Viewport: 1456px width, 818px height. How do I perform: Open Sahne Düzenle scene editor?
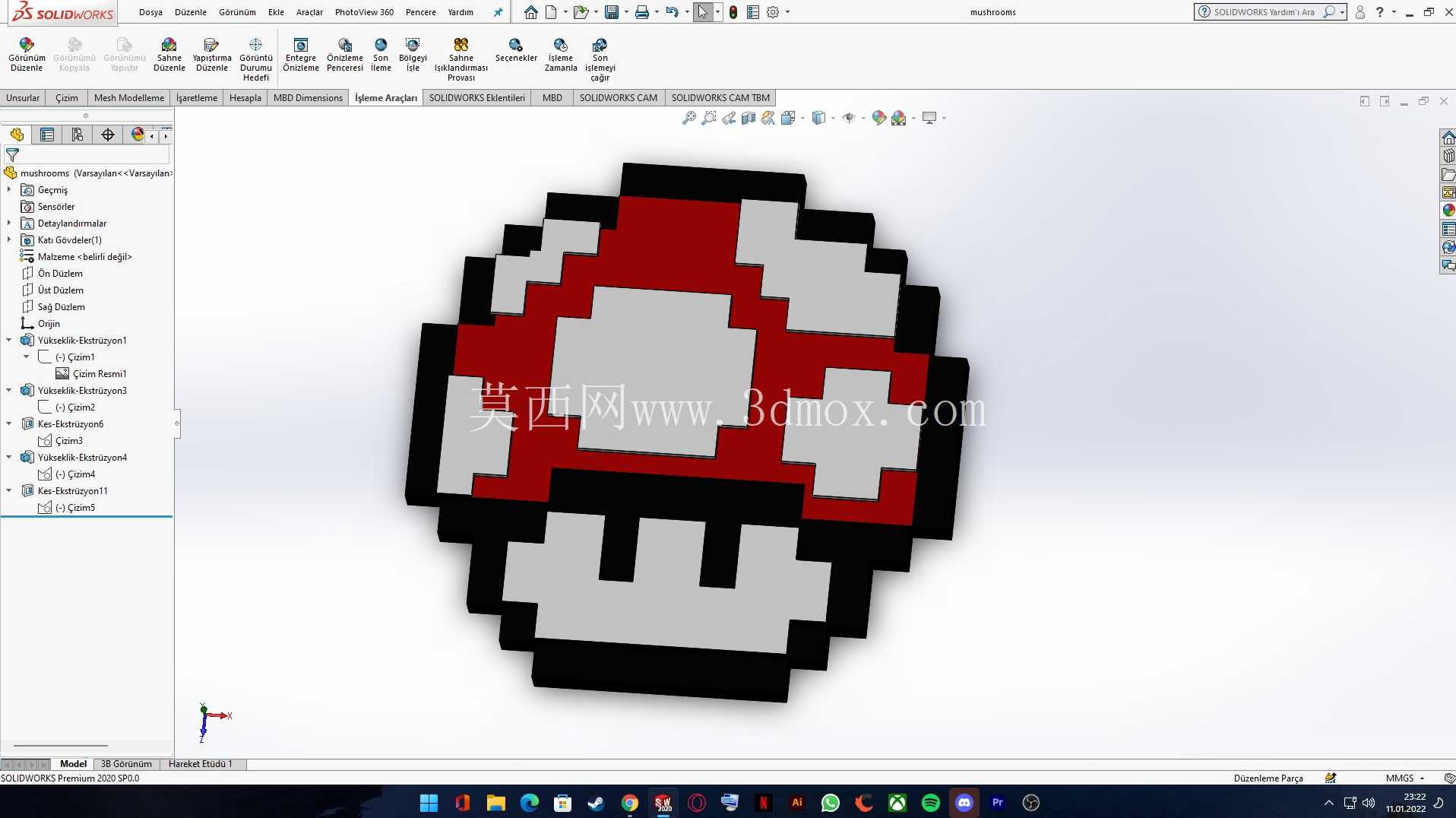[x=169, y=55]
